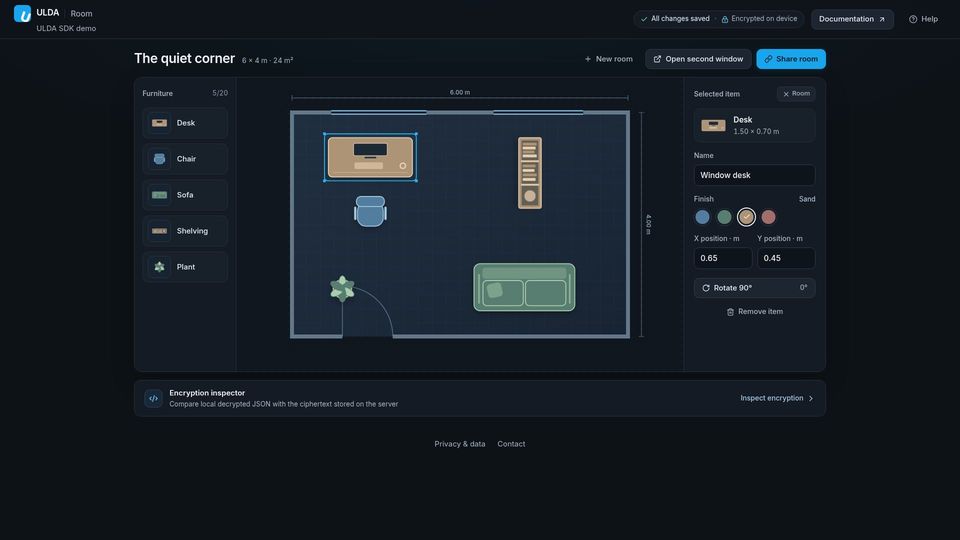
Task: Expand Inspect encryption
Action: click(x=776, y=398)
